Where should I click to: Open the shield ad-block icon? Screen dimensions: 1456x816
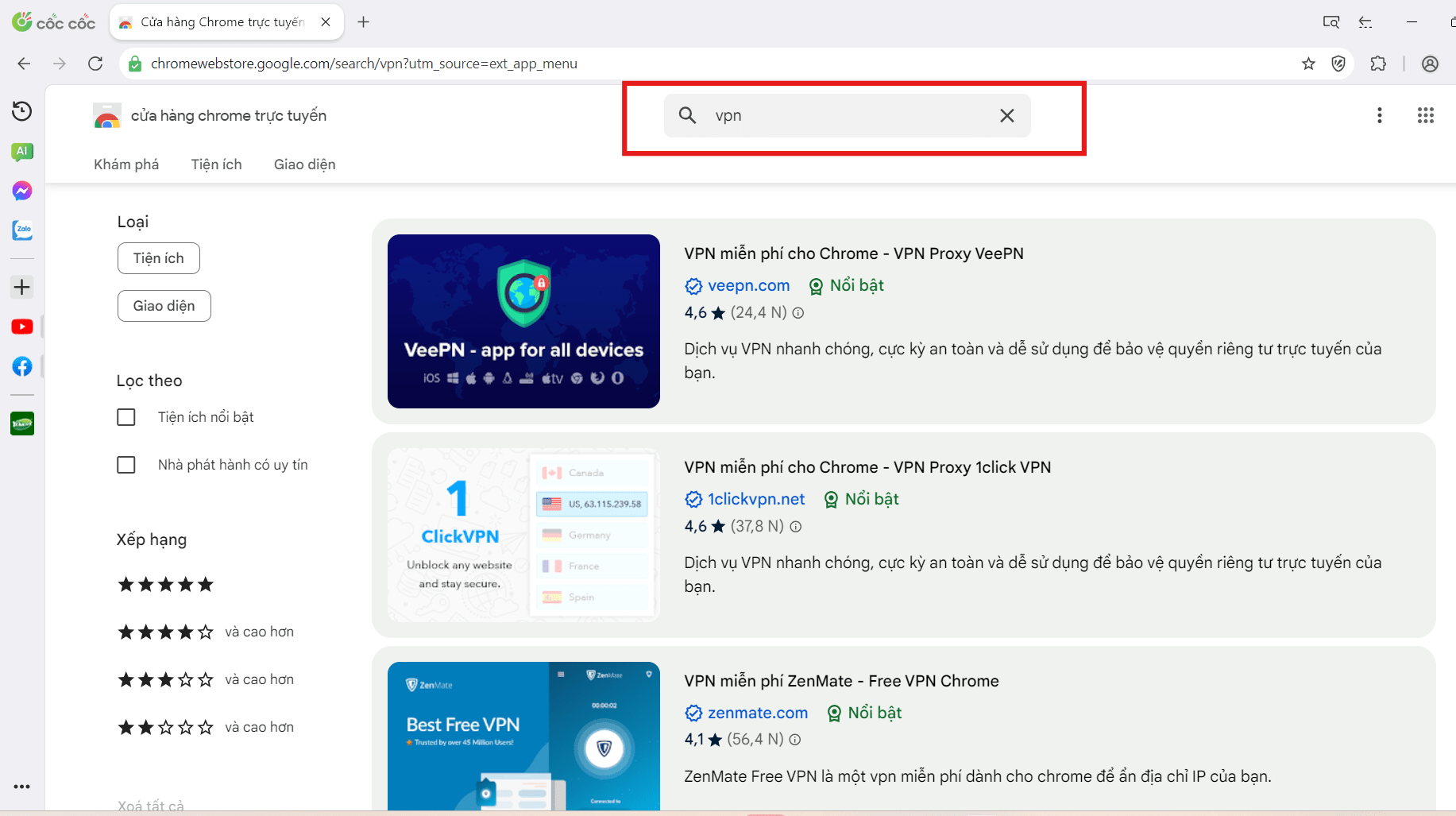[x=1338, y=64]
